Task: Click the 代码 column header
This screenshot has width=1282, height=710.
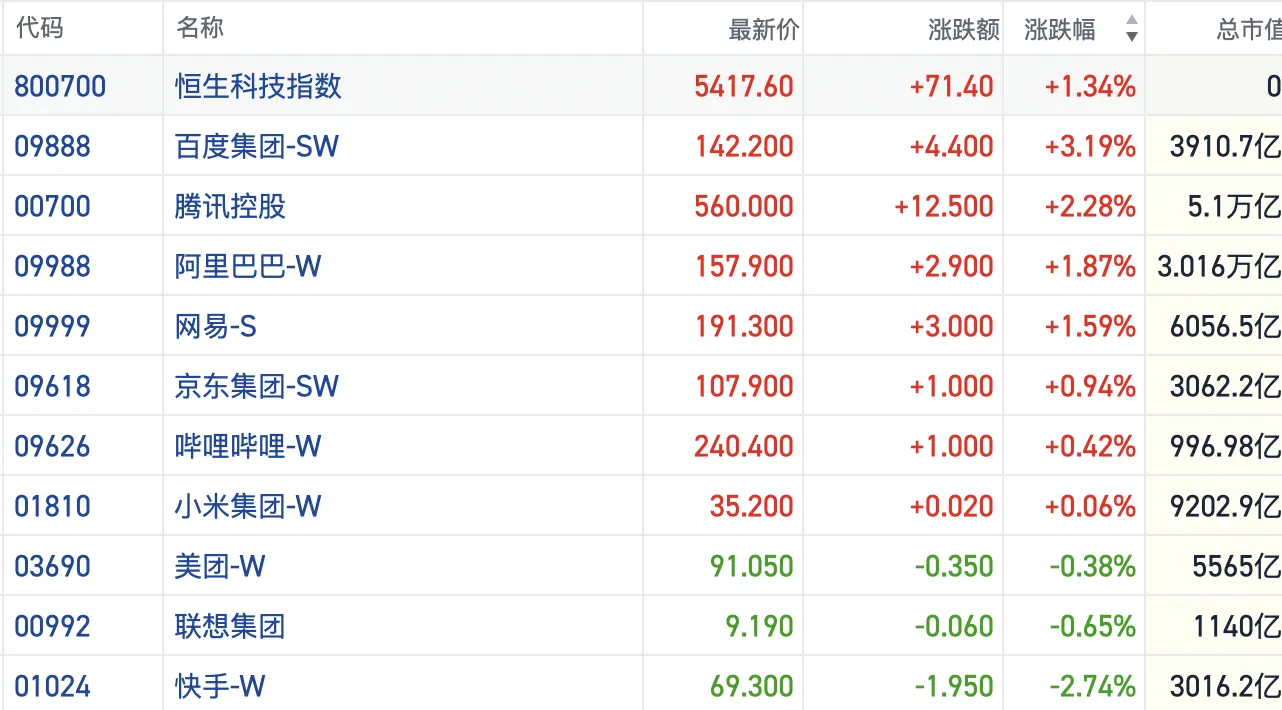Action: tap(40, 28)
